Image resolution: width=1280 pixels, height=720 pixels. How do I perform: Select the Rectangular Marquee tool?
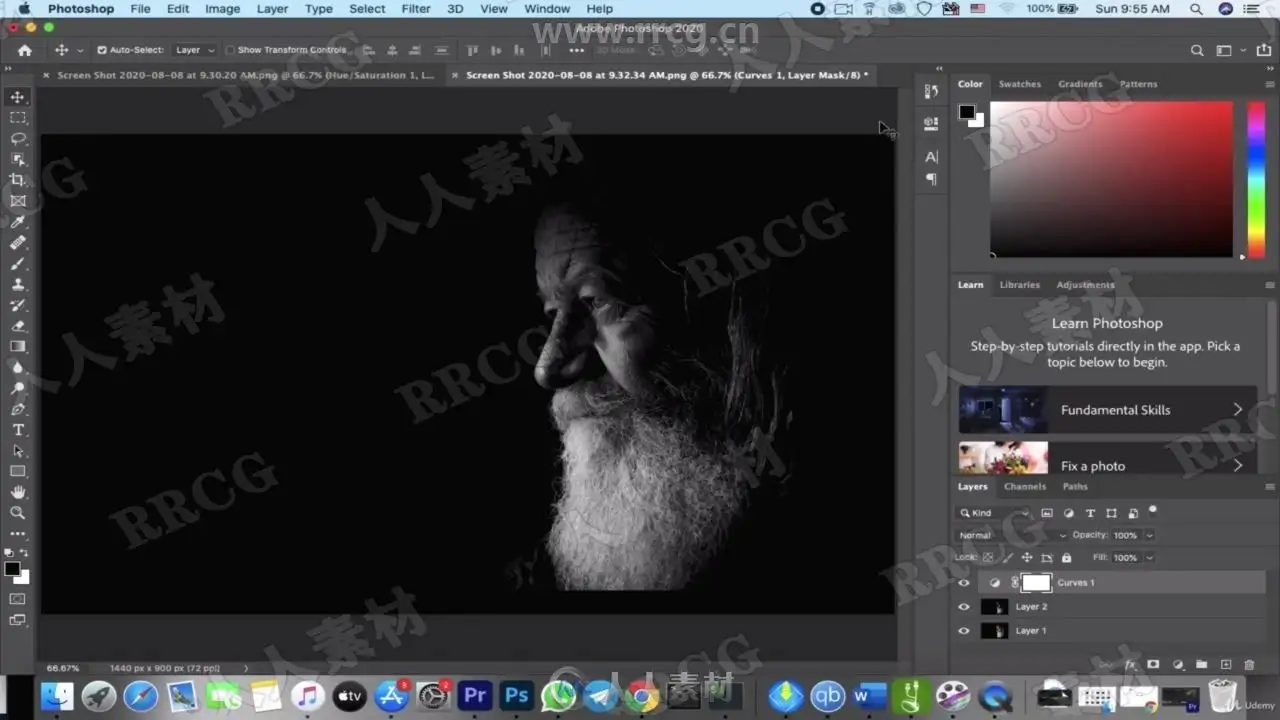point(18,118)
